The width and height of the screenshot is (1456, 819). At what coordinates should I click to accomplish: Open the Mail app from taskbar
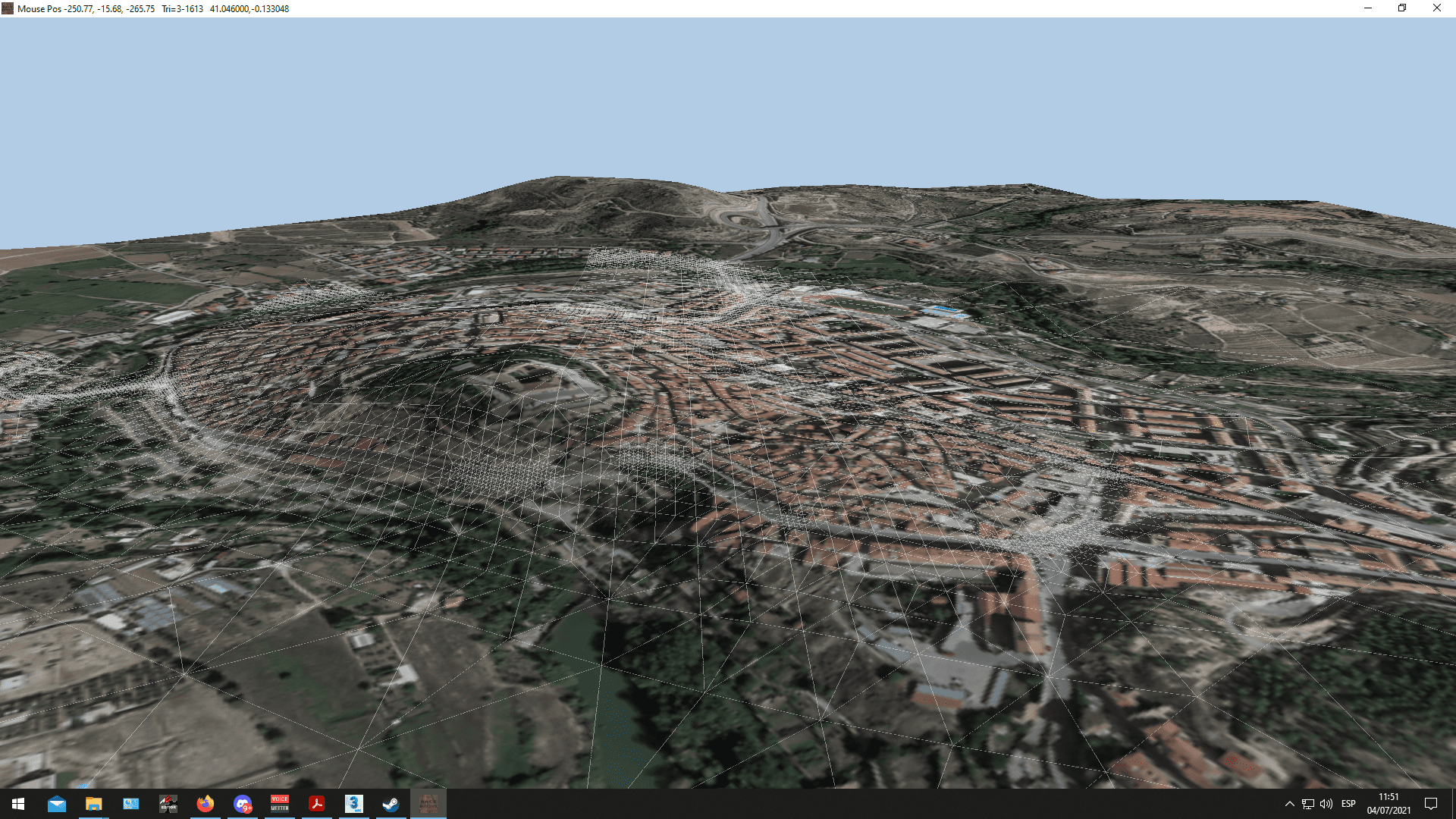pos(56,804)
